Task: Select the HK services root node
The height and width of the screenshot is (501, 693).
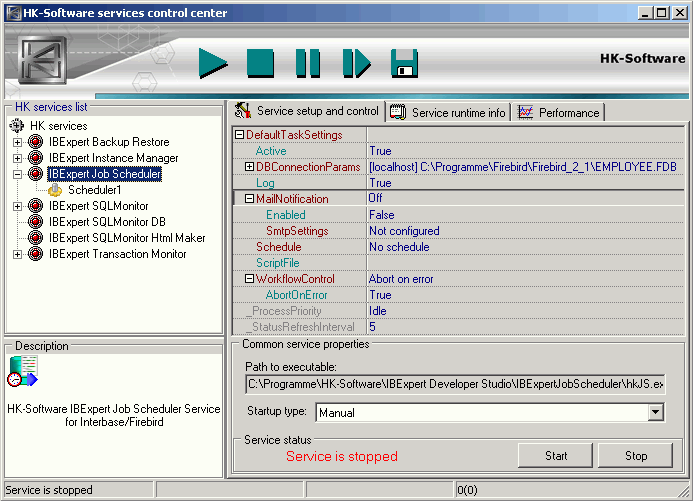Action: point(59,126)
